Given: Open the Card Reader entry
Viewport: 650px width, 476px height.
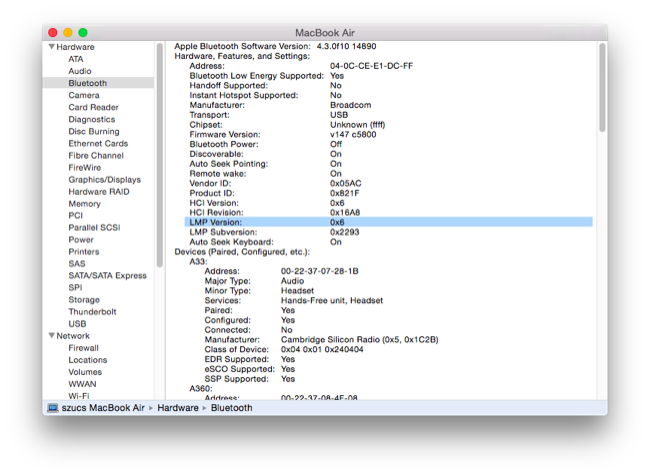Looking at the screenshot, I should [x=93, y=107].
